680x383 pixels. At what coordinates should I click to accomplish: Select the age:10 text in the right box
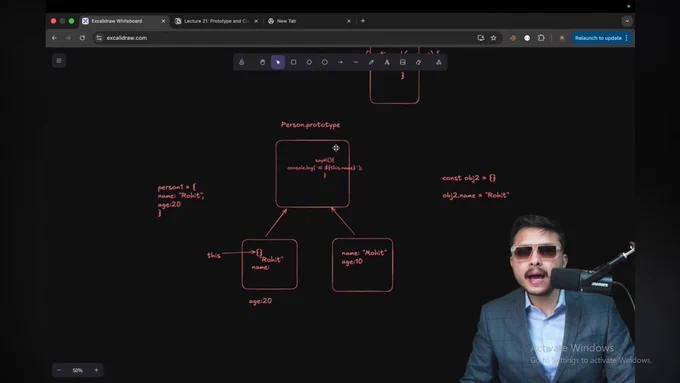coord(352,262)
